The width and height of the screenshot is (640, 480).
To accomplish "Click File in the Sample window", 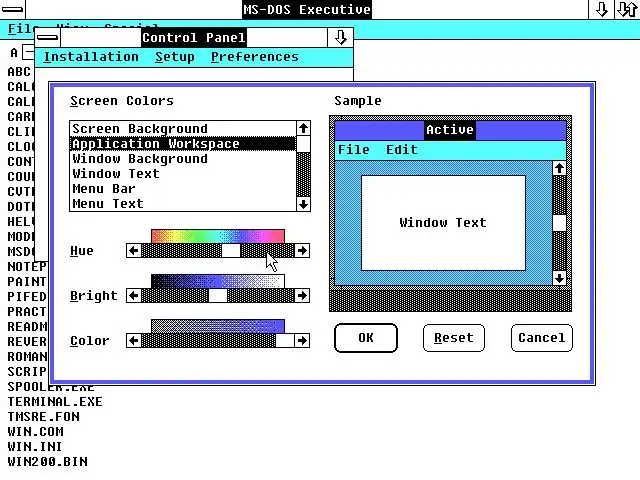I will [x=353, y=150].
